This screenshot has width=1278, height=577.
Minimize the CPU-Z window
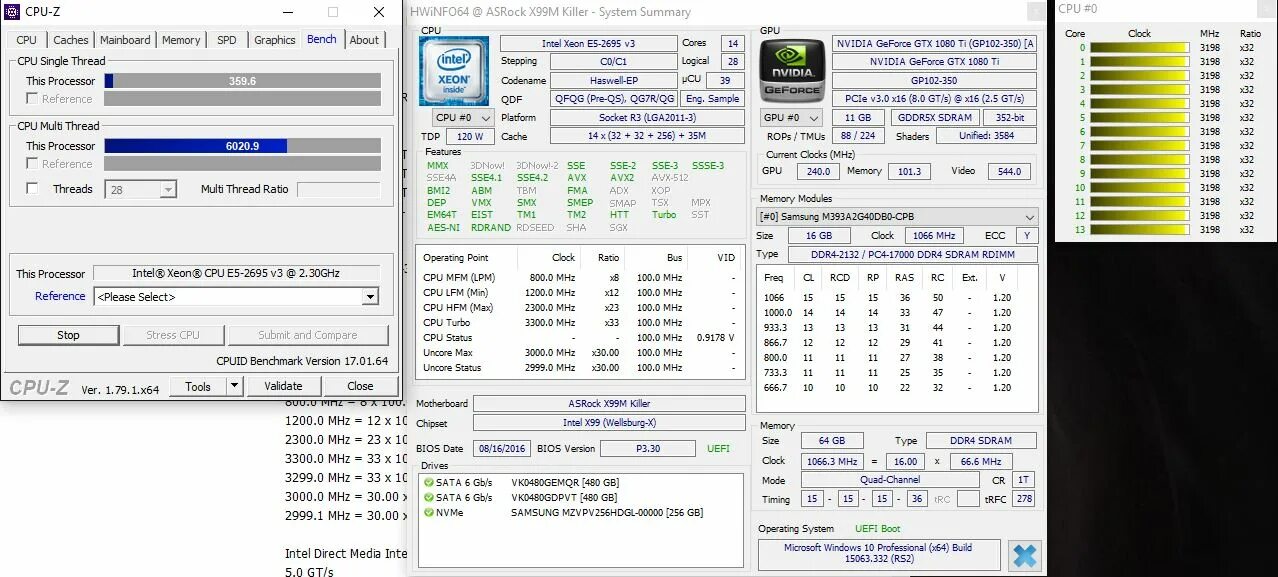(x=288, y=12)
